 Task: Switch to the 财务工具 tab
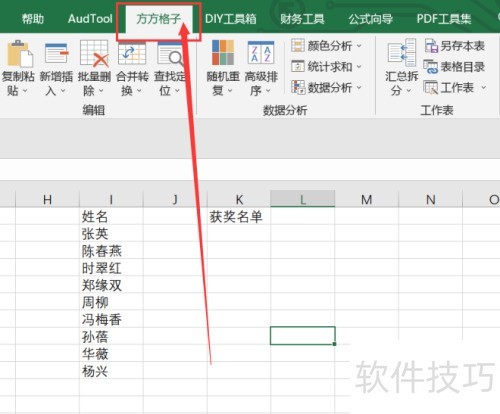coord(302,19)
